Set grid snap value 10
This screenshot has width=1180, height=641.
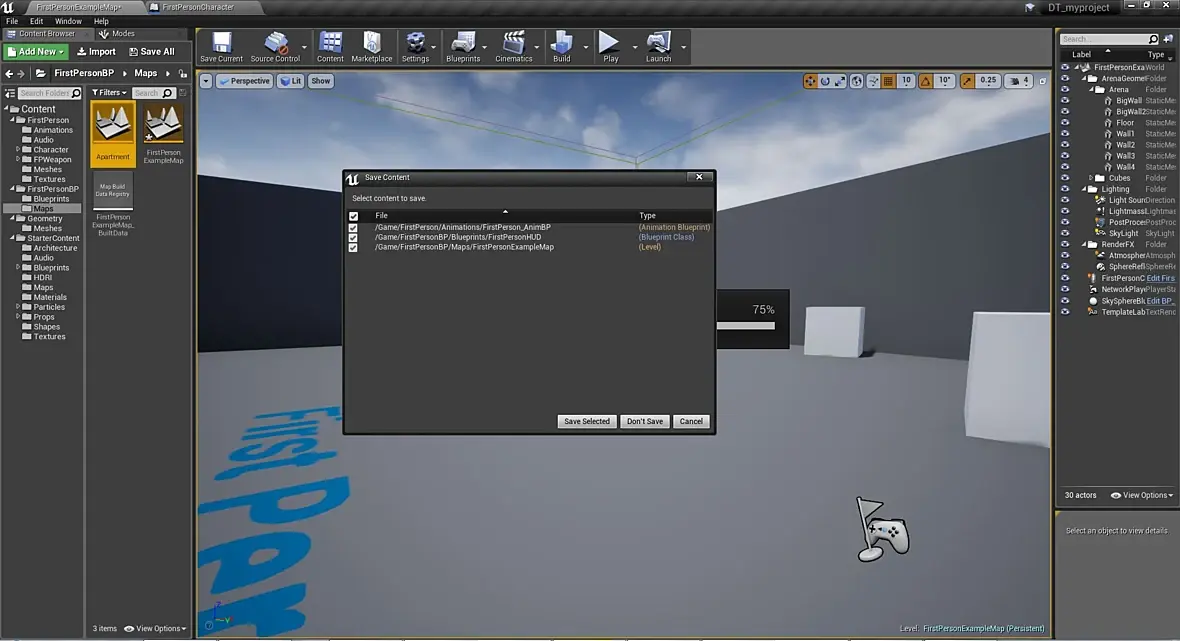[x=906, y=81]
